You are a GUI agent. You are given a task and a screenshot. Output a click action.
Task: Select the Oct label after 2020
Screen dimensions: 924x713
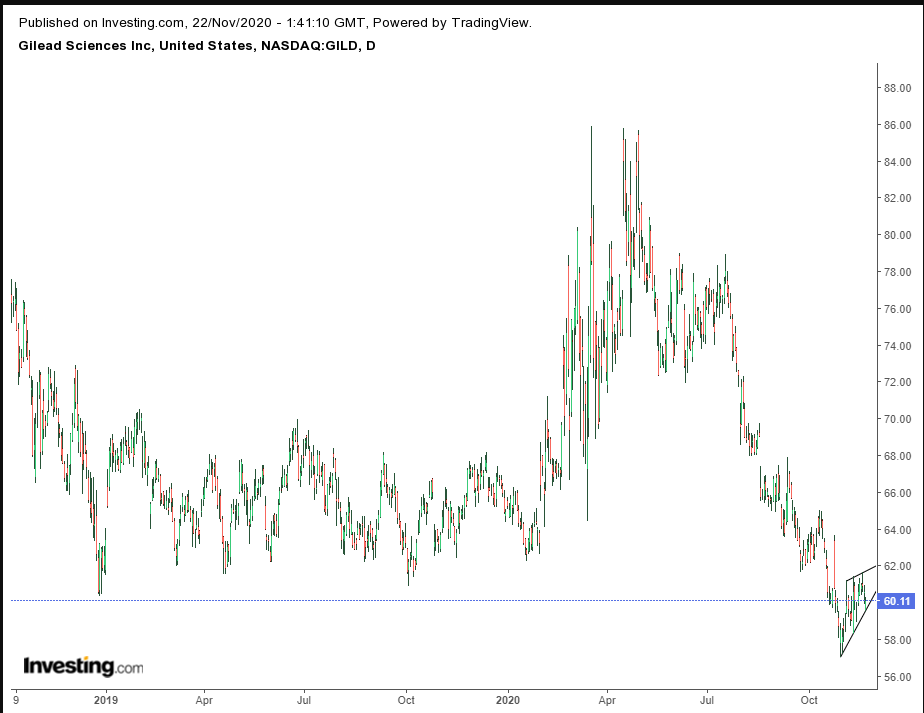coord(809,700)
